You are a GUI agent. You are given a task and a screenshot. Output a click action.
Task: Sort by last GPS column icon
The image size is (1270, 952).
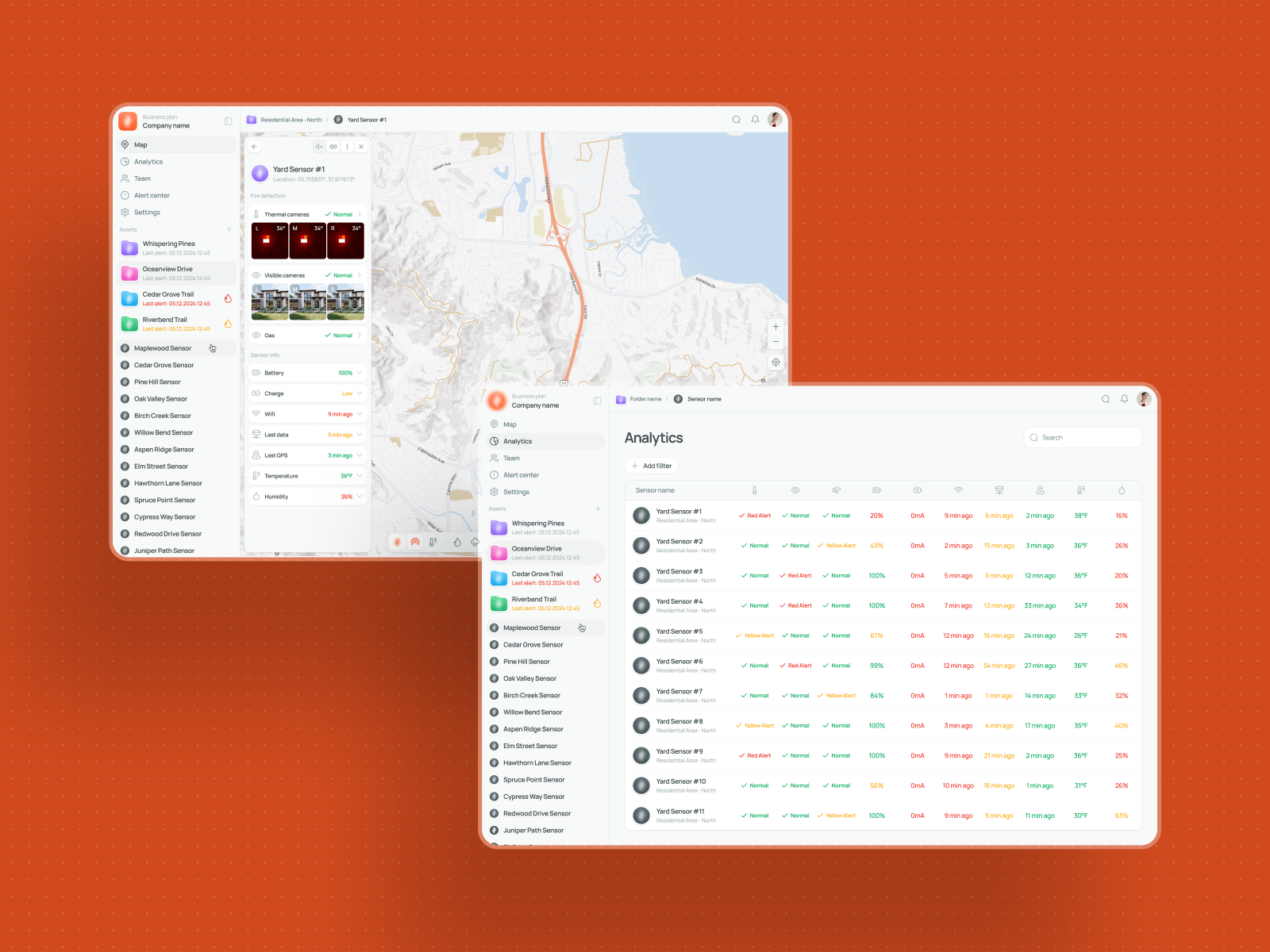tap(1041, 490)
